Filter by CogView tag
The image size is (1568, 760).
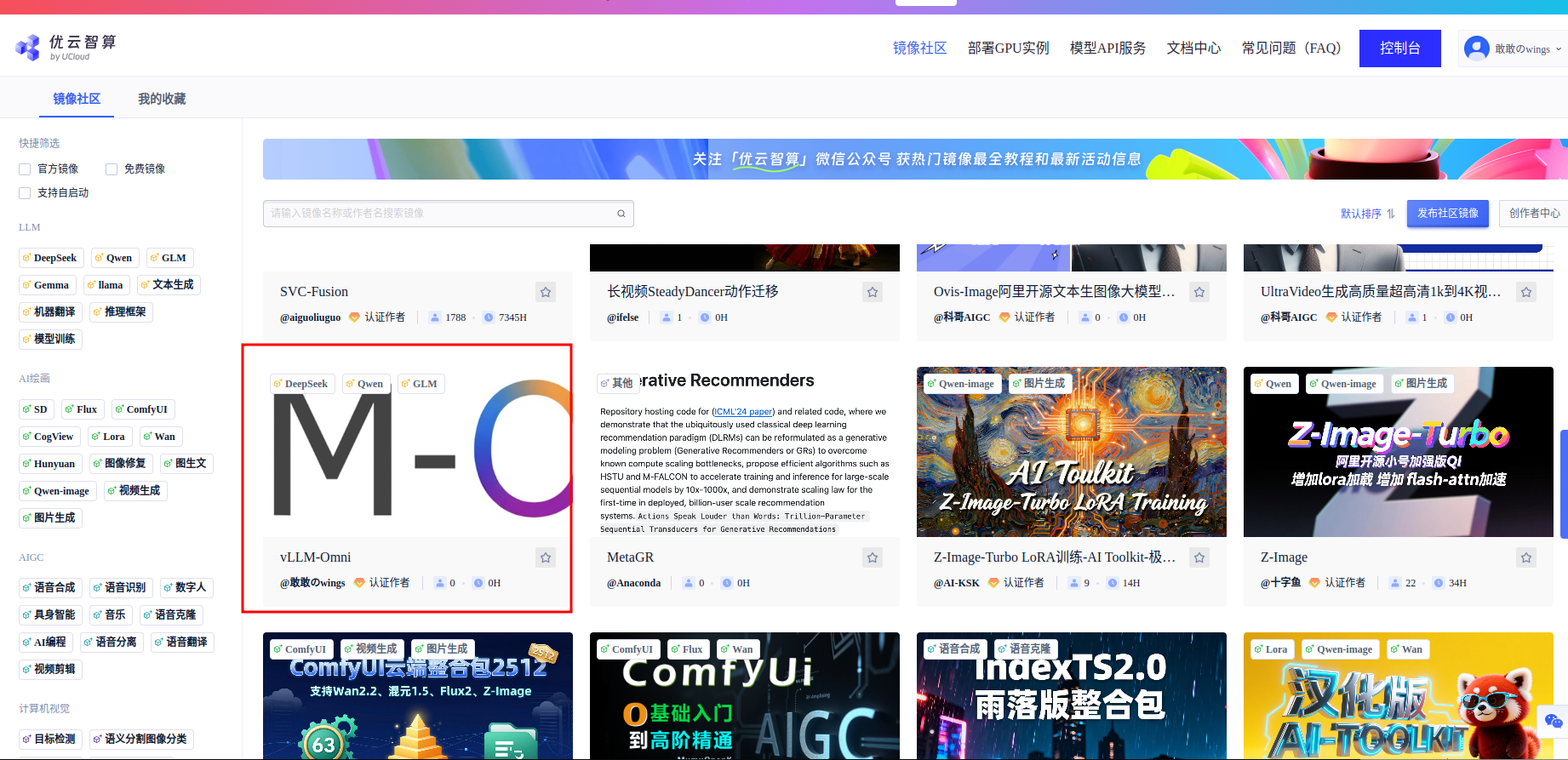[49, 437]
